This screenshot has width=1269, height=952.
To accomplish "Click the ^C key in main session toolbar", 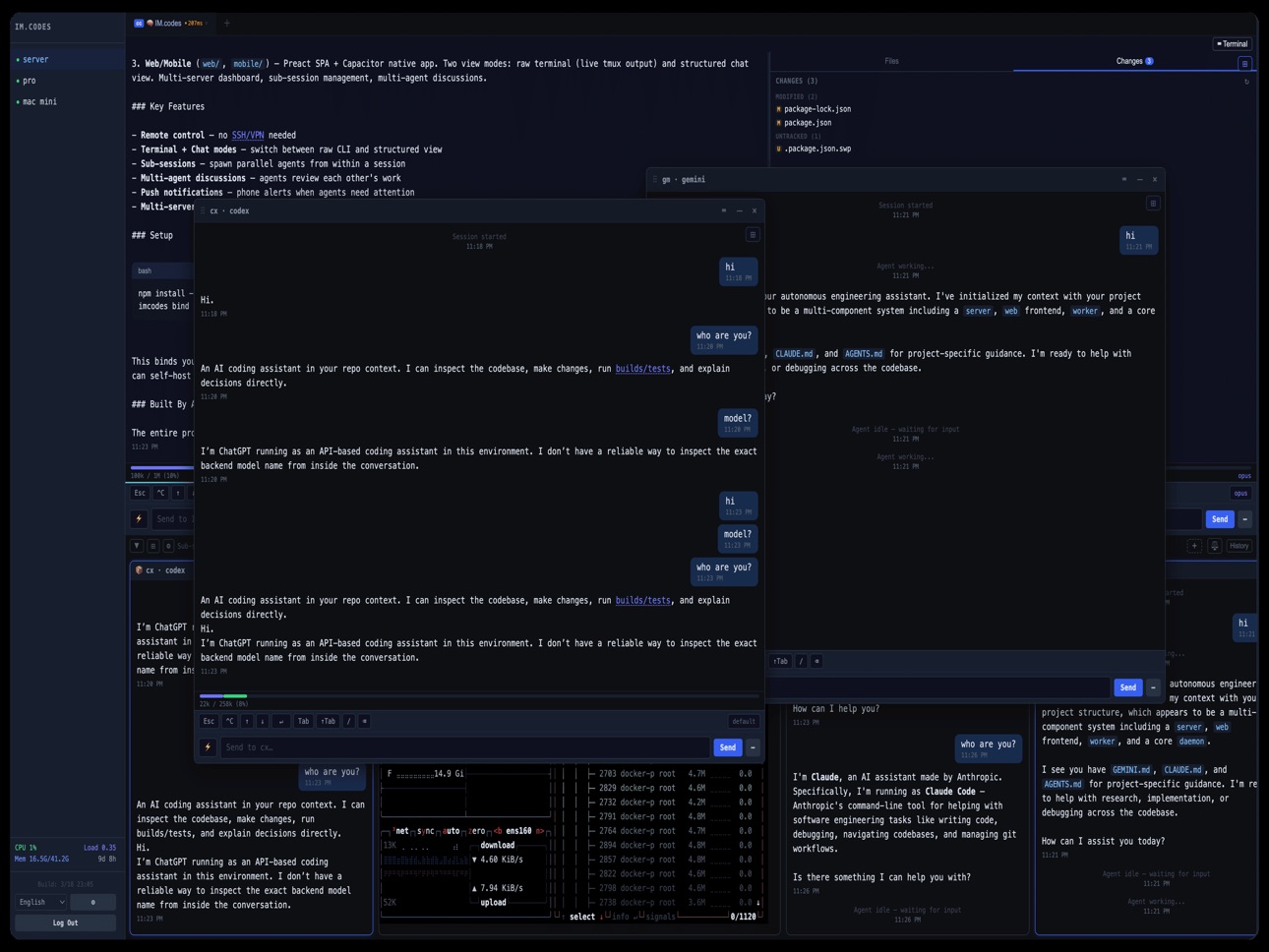I will [x=160, y=493].
